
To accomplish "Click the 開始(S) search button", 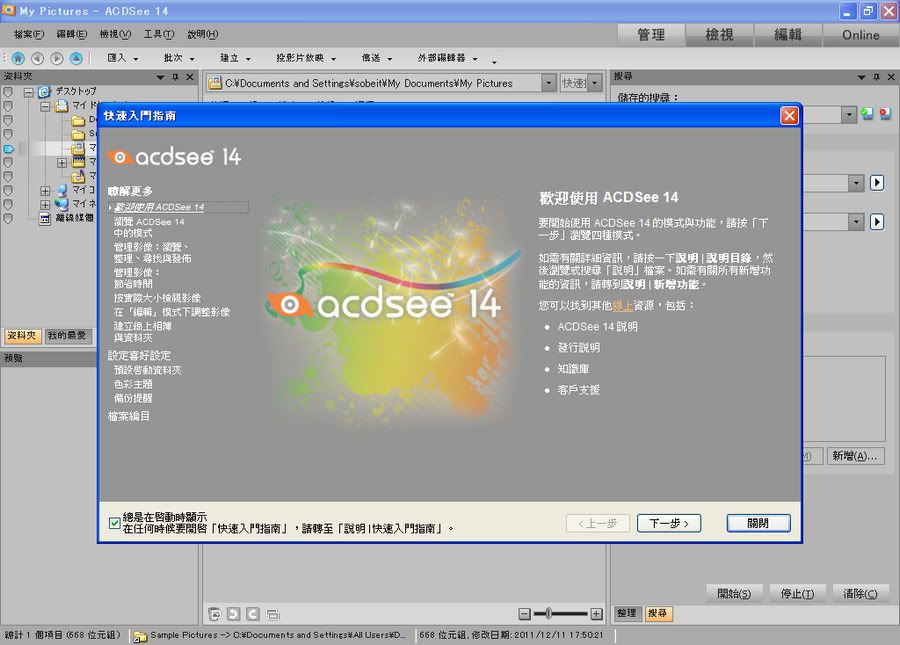I will (734, 593).
